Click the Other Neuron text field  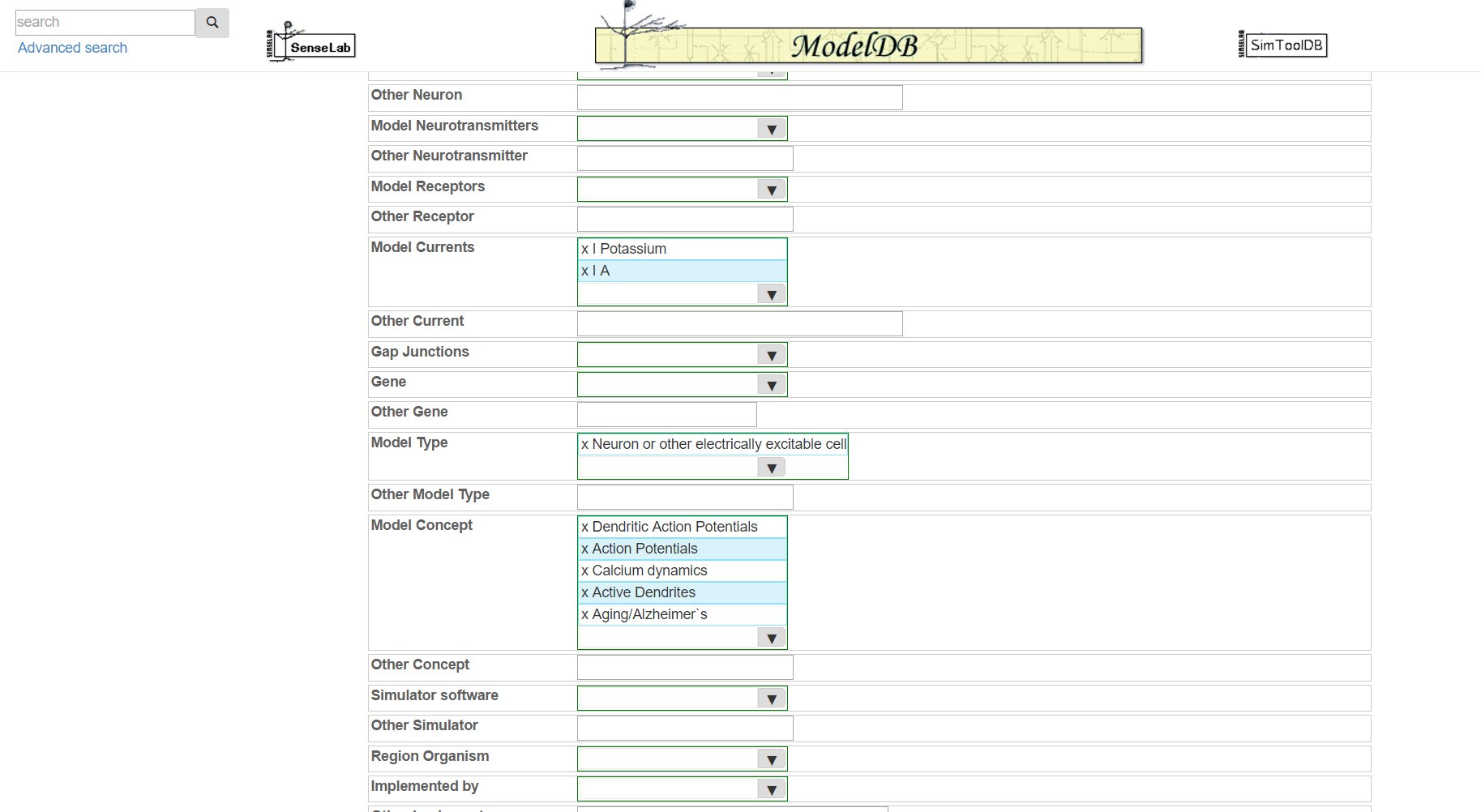pos(739,97)
